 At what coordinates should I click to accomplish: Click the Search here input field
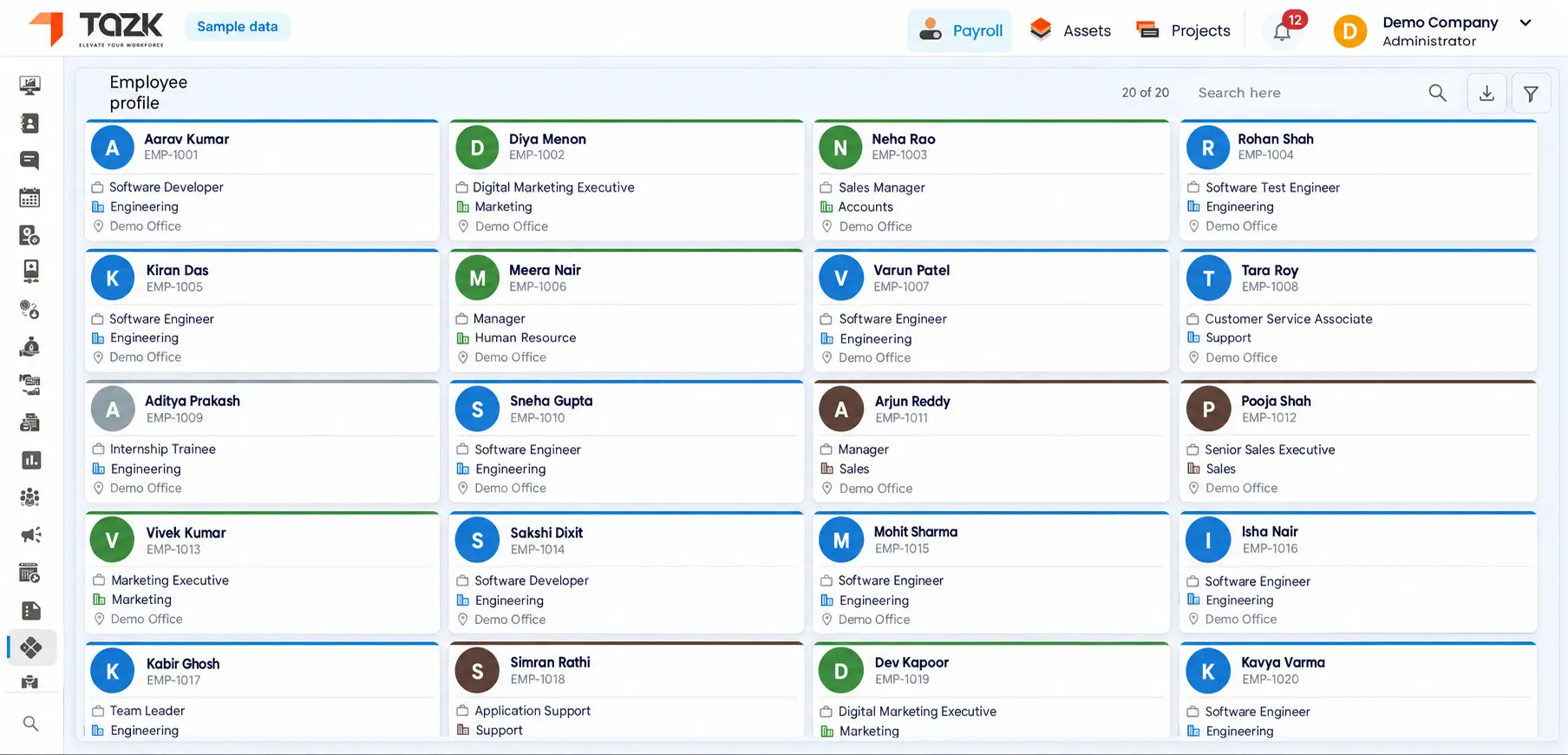1306,93
